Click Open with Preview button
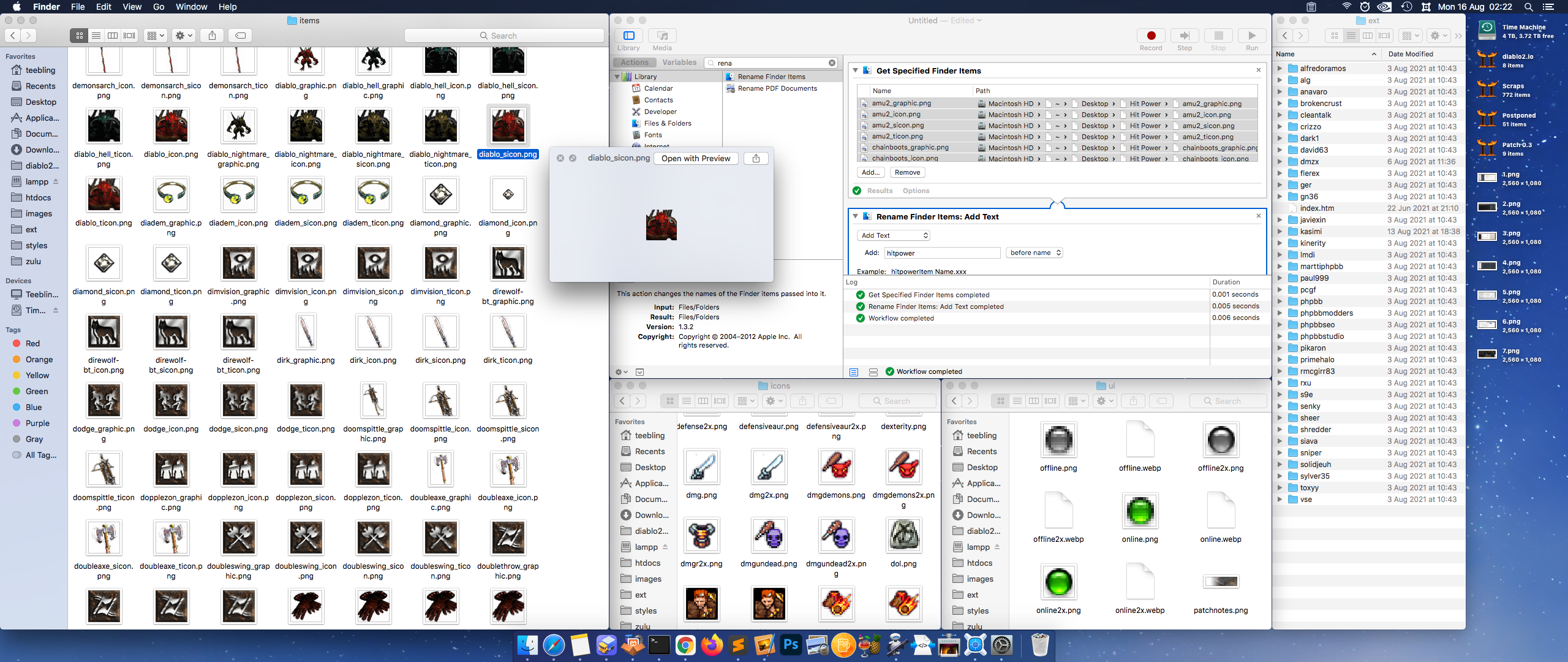Viewport: 1568px width, 662px height. click(696, 158)
